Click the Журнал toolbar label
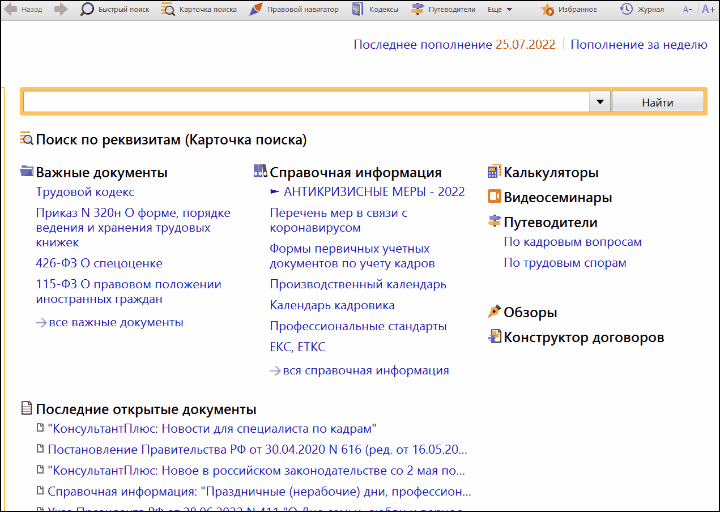This screenshot has width=720, height=512. click(651, 9)
